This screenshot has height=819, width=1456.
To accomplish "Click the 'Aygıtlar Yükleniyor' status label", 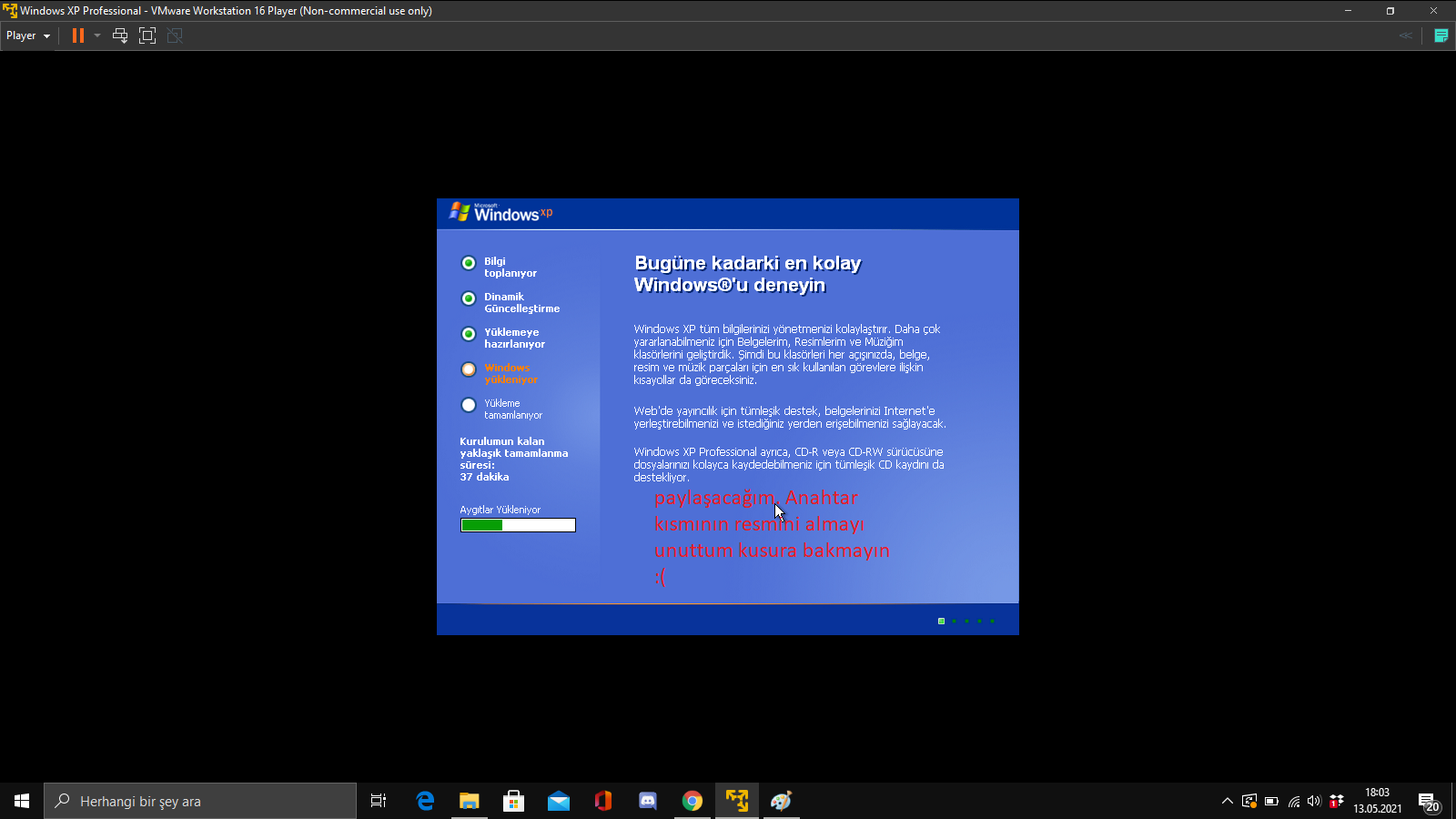I will (500, 510).
